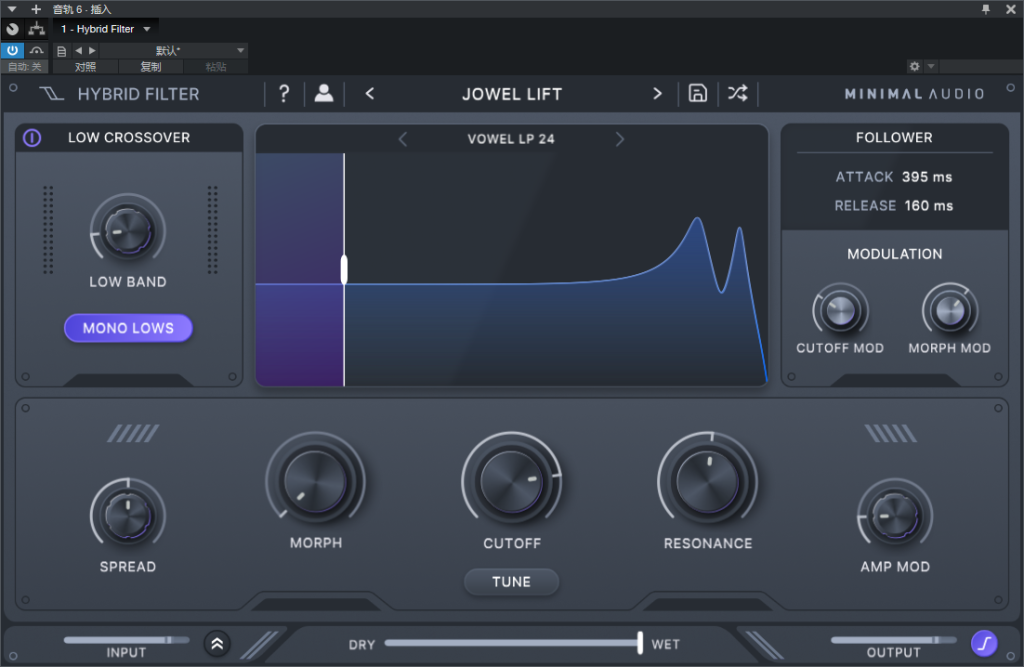Image resolution: width=1024 pixels, height=667 pixels.
Task: Click the SPREAD knob
Action: pos(128,516)
